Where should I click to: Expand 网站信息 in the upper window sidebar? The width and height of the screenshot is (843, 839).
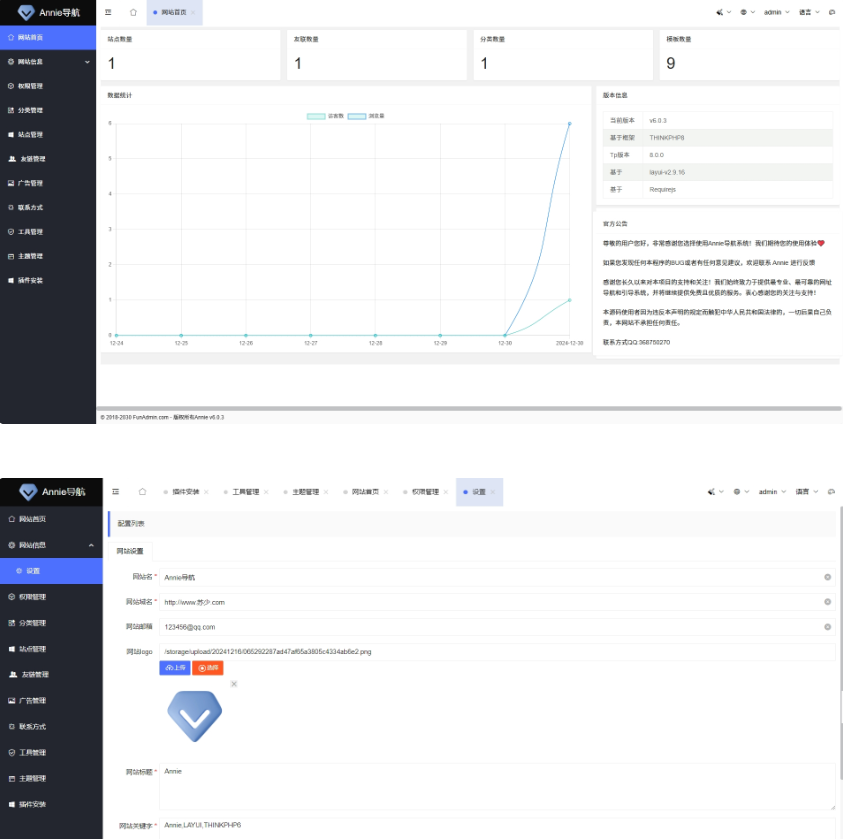point(48,62)
